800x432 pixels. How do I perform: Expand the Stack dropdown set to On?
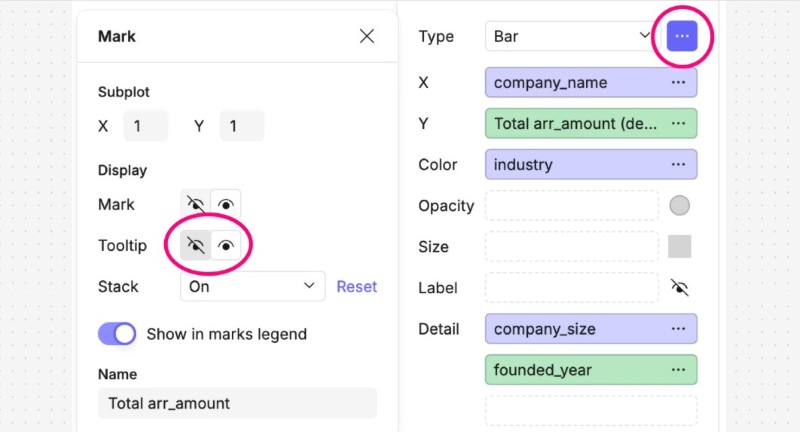tap(252, 287)
